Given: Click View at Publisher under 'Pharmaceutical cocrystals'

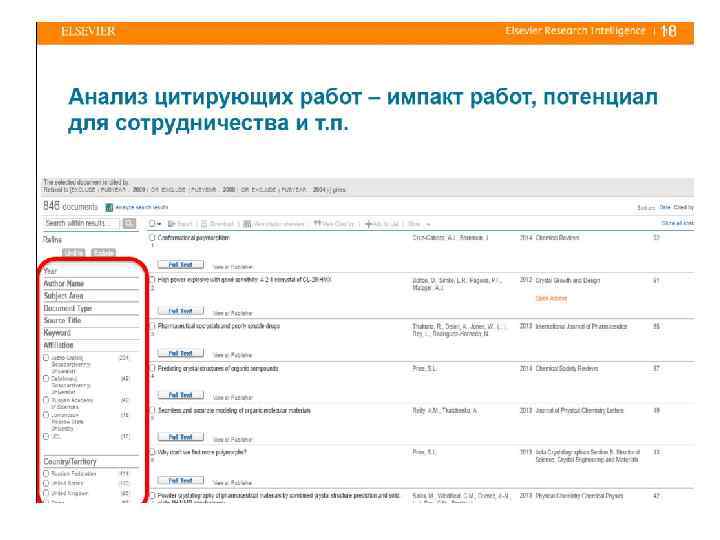Looking at the screenshot, I should pos(232,355).
